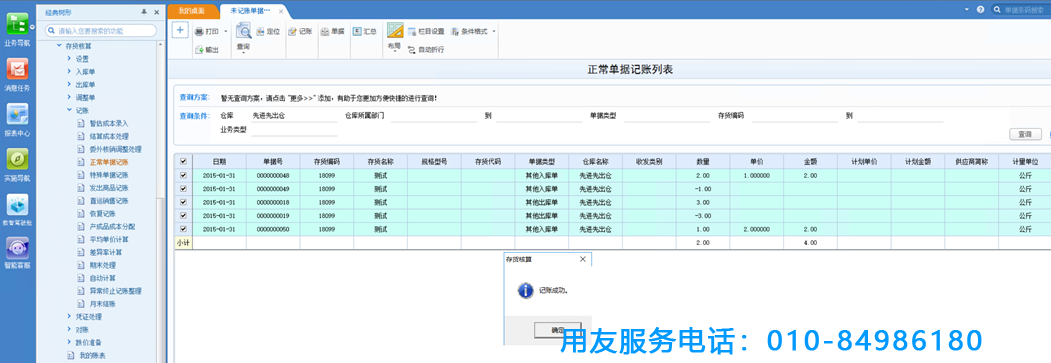Screen dimensions: 1051x363
Task: Click the 查询 button in query panel
Action: click(1026, 135)
